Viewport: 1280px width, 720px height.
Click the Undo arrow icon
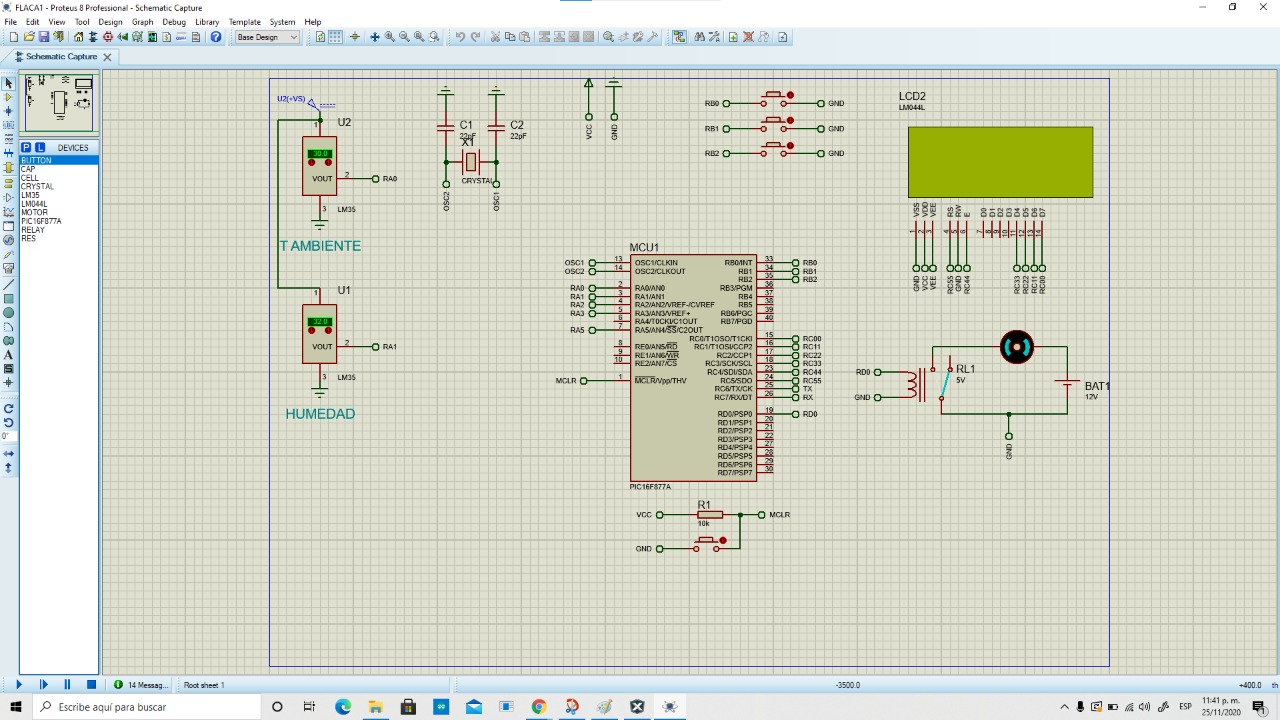click(460, 37)
